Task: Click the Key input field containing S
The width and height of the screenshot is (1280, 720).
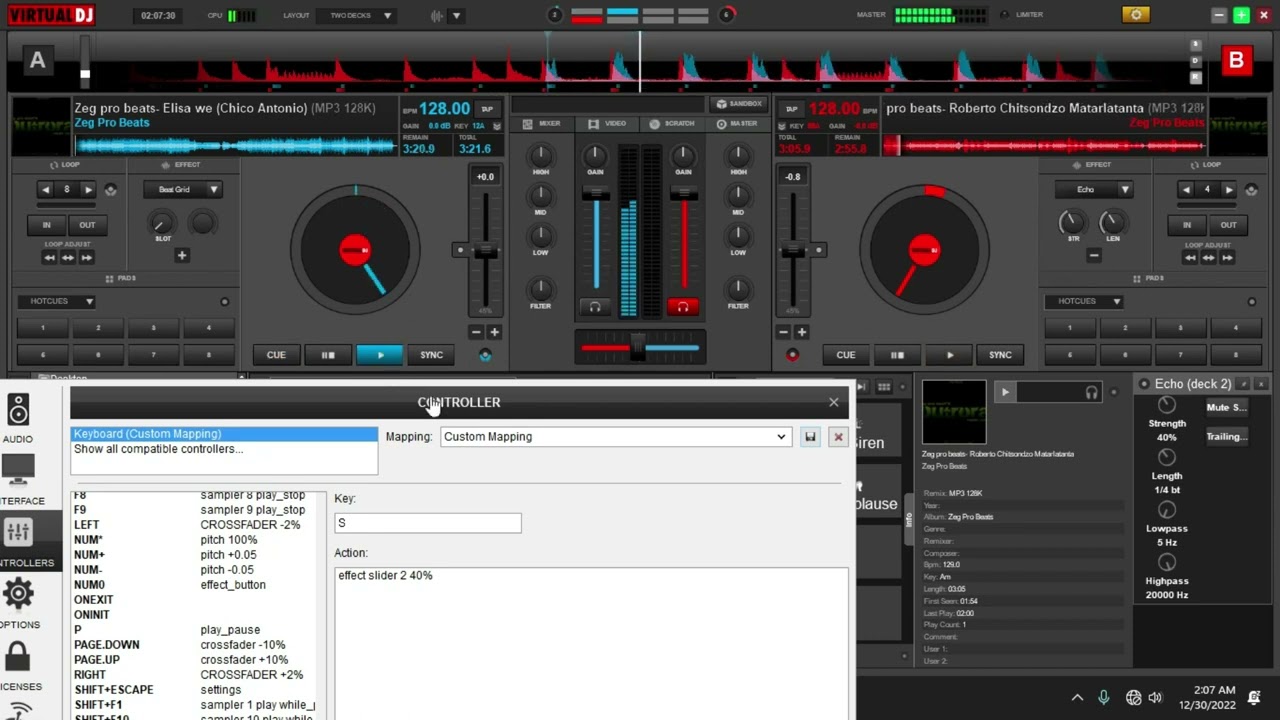Action: (x=427, y=523)
